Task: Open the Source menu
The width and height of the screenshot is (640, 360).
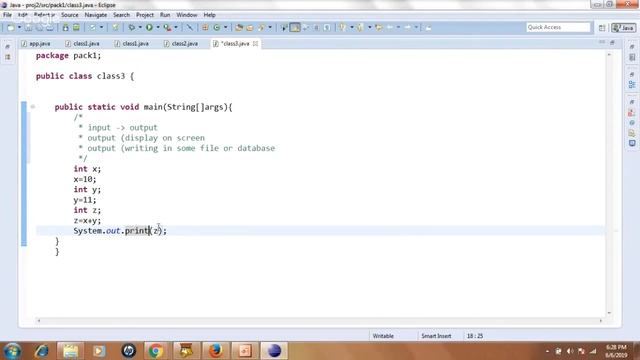Action: tap(70, 15)
